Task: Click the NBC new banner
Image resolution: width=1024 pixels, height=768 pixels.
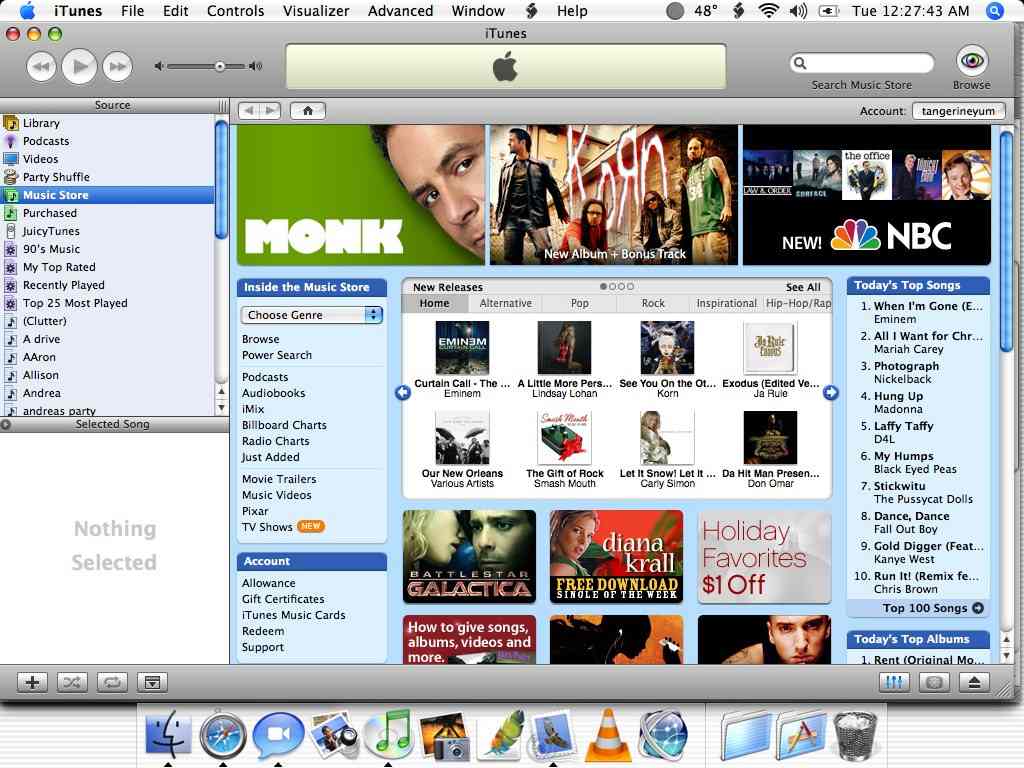Action: click(x=867, y=195)
